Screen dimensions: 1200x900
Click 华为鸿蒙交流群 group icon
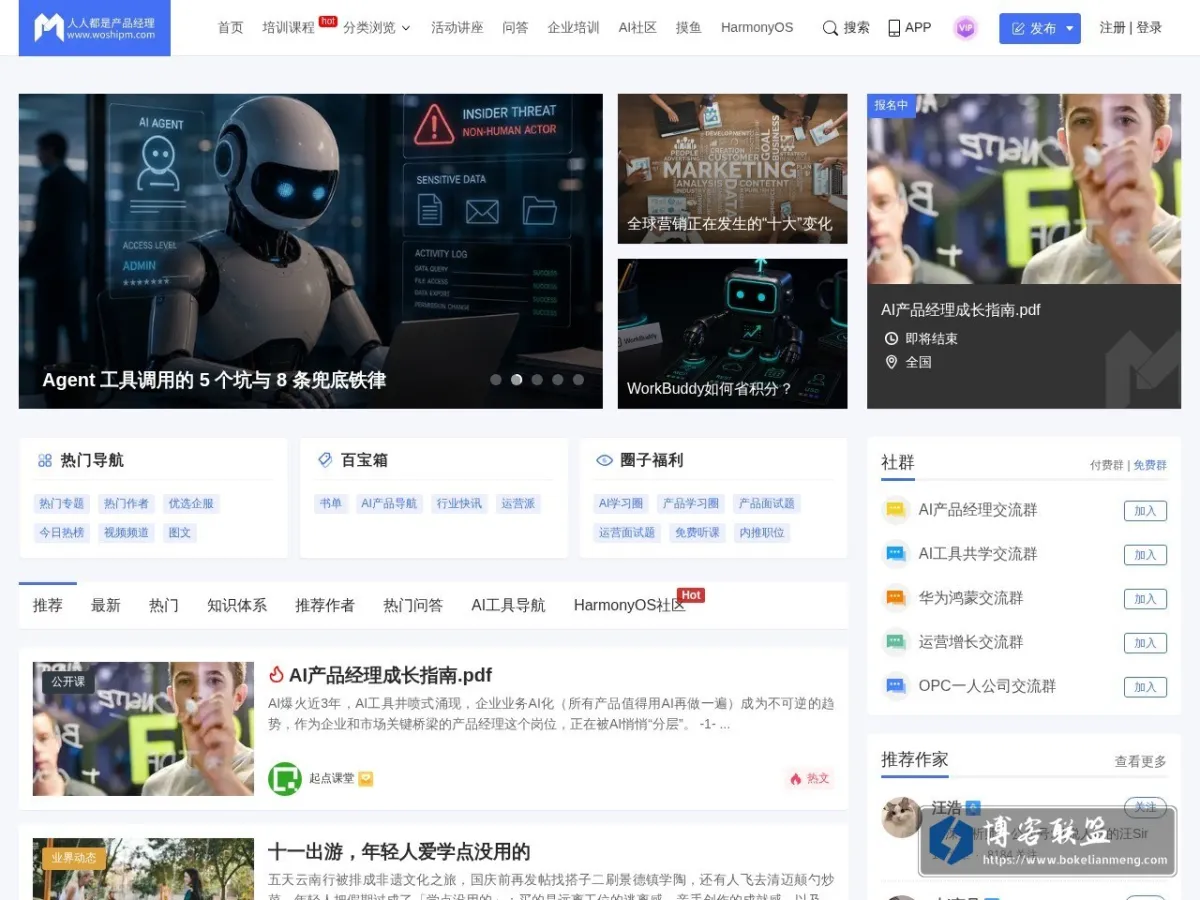[x=895, y=598]
